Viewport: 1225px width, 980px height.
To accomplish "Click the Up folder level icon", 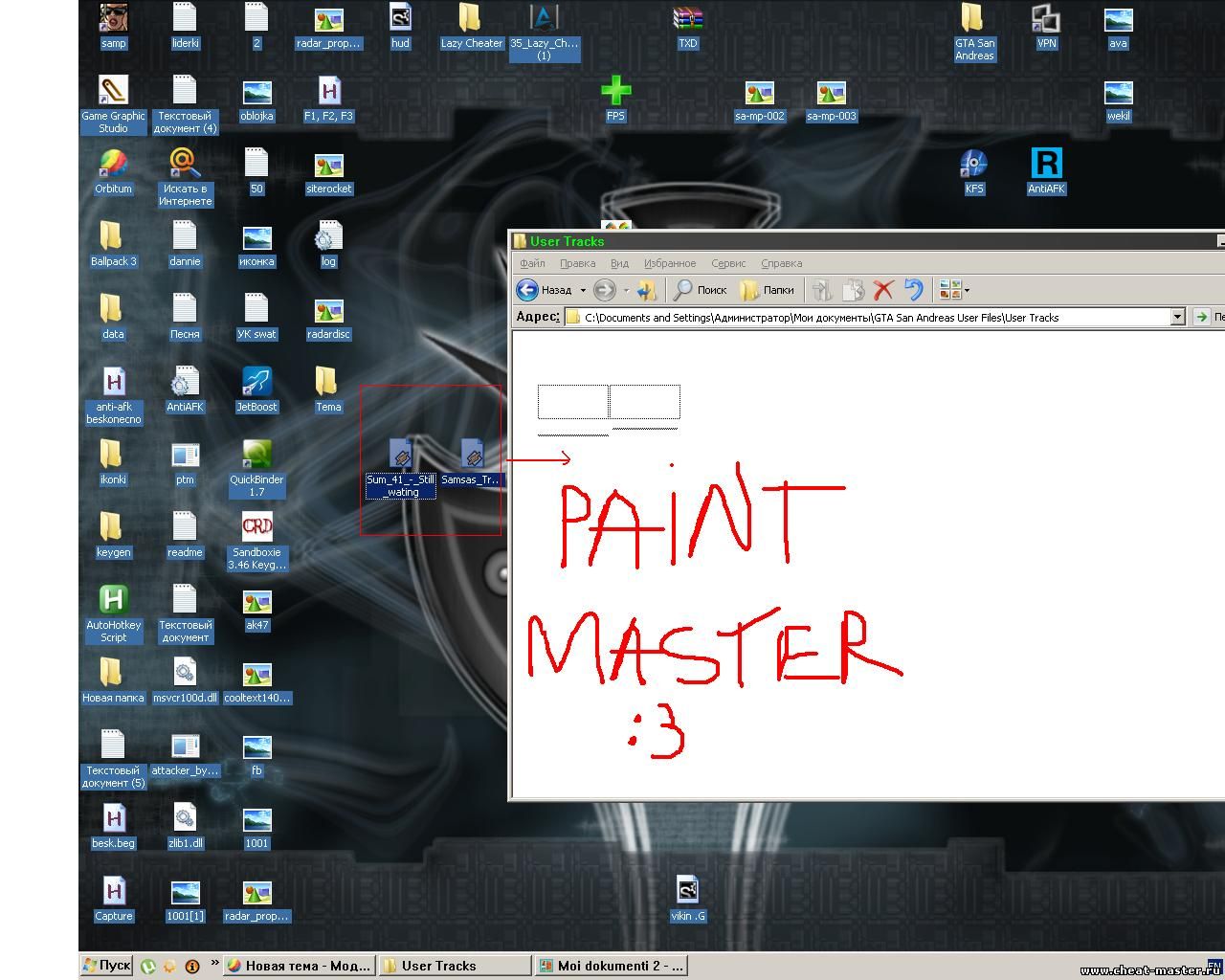I will pyautogui.click(x=647, y=290).
